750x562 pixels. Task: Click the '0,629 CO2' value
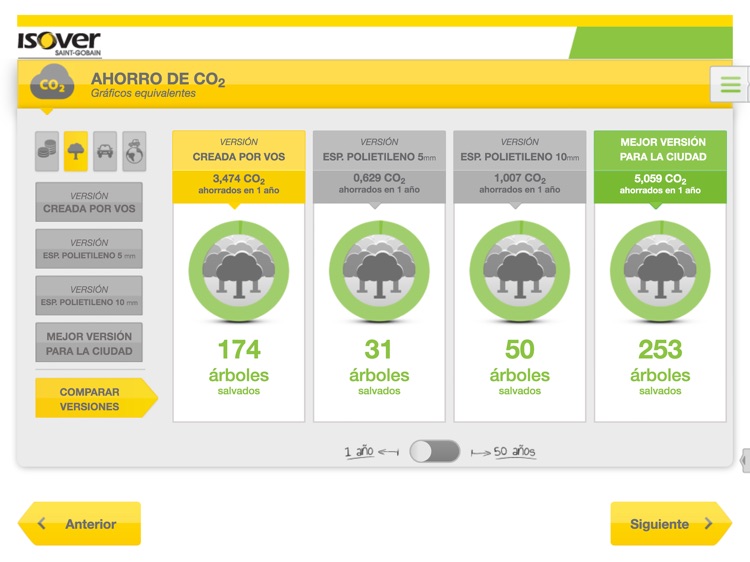pyautogui.click(x=379, y=178)
